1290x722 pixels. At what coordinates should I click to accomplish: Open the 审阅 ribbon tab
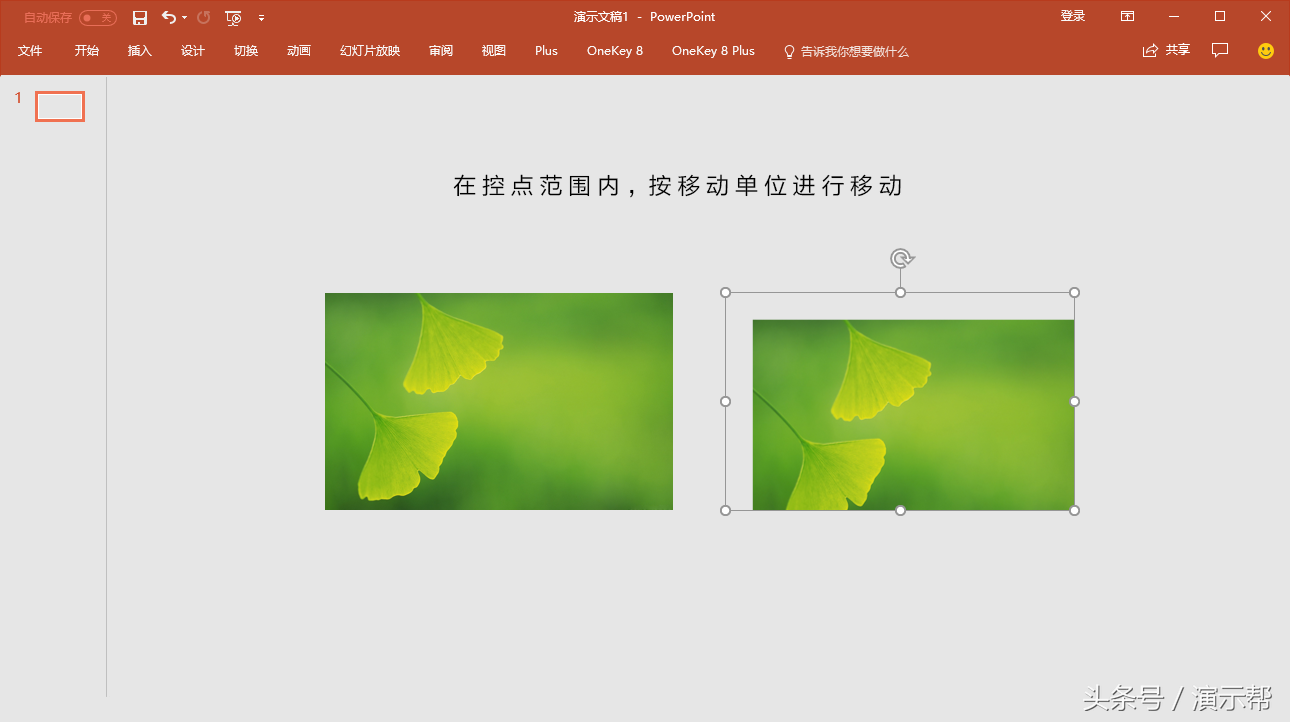(441, 51)
